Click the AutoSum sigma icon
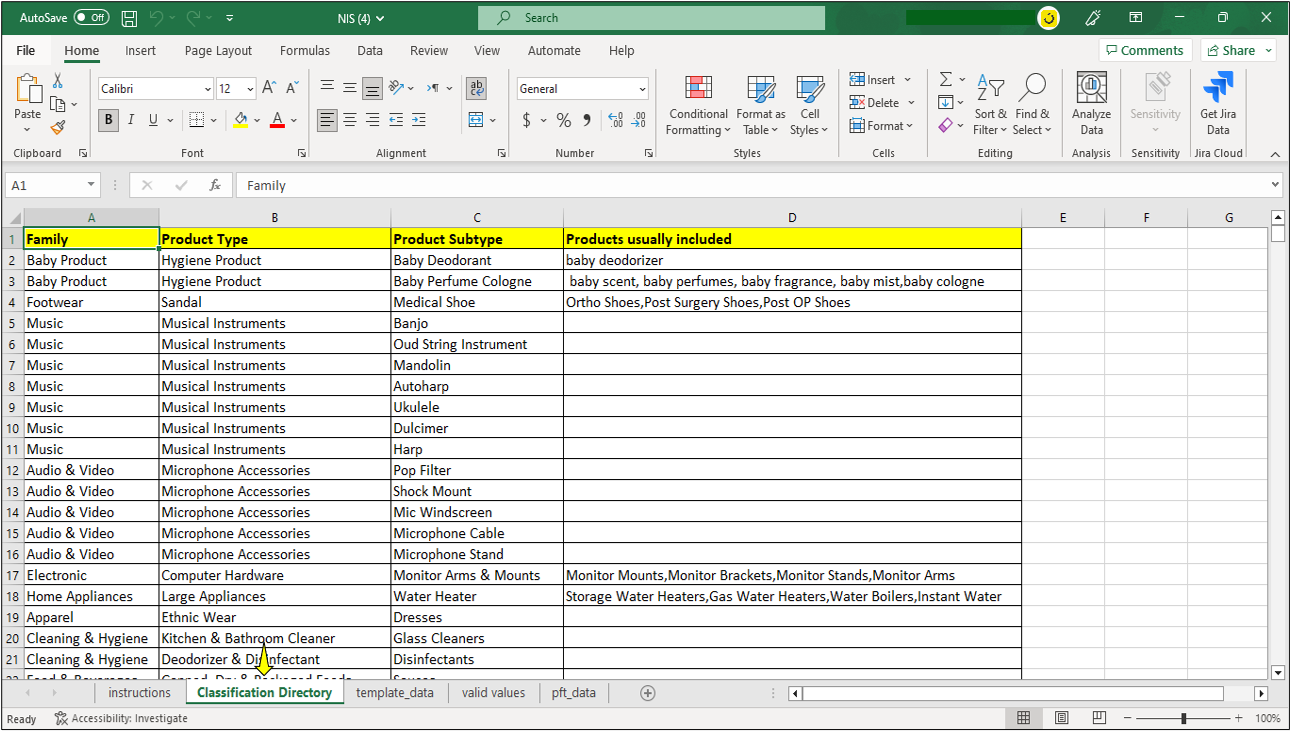 pos(946,79)
